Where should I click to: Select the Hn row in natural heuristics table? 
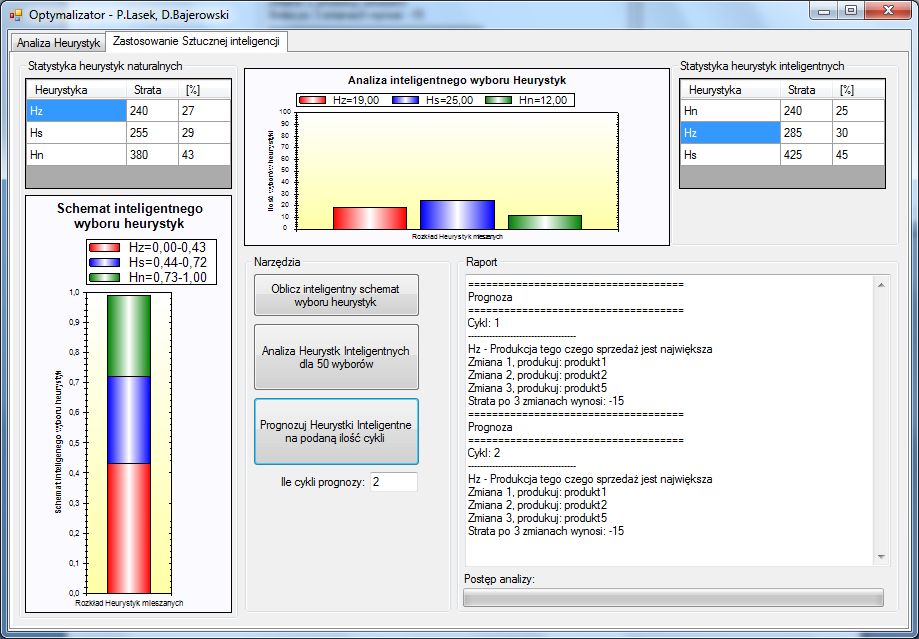click(128, 155)
